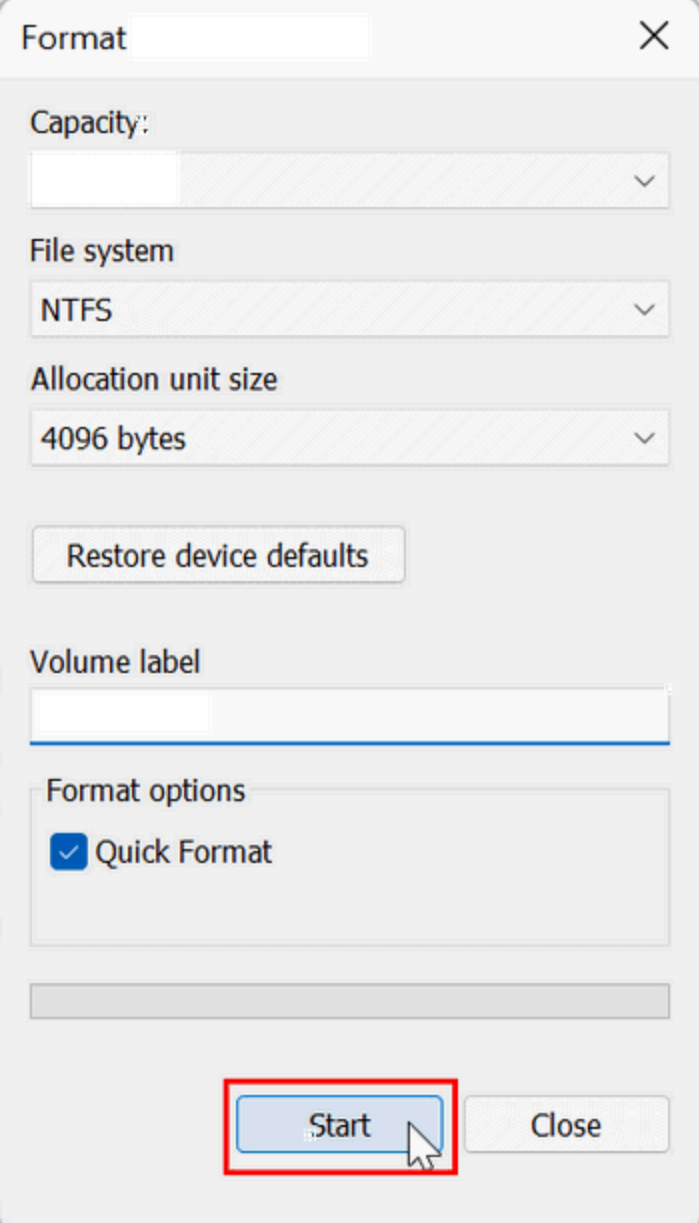
Task: Click the File system label
Action: point(102,250)
